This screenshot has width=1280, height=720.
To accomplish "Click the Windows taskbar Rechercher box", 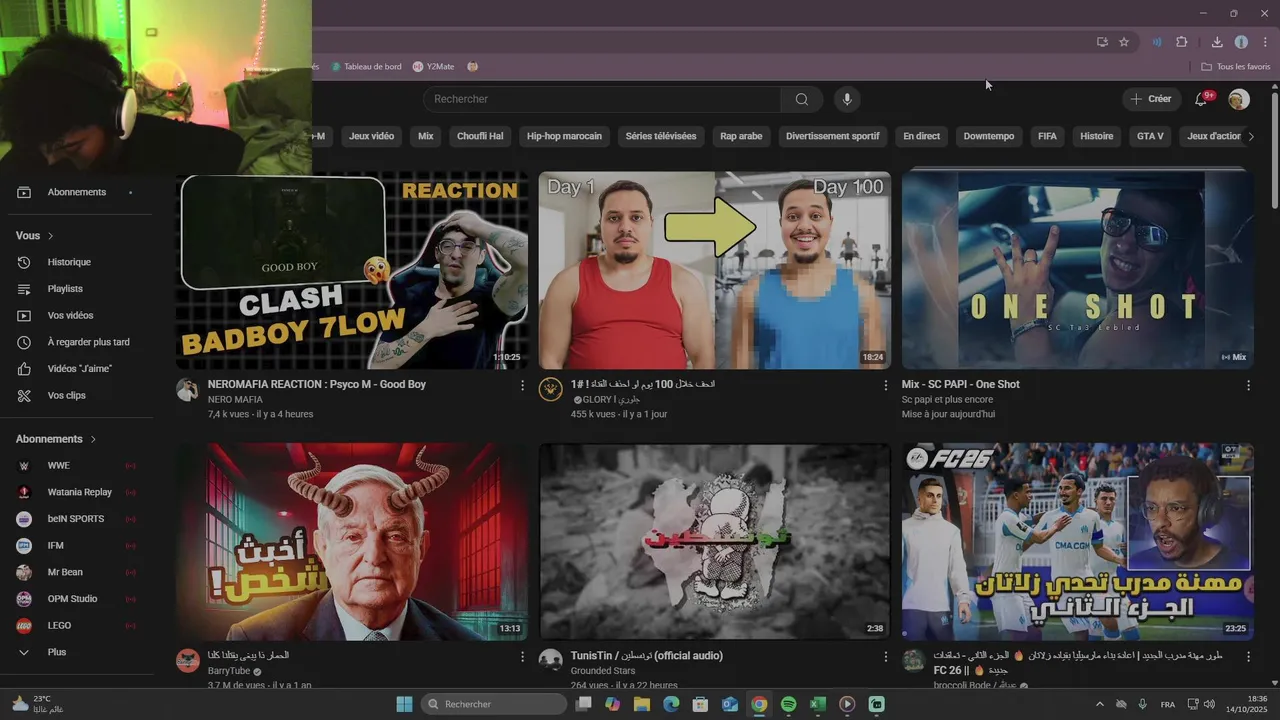I will click(x=494, y=704).
